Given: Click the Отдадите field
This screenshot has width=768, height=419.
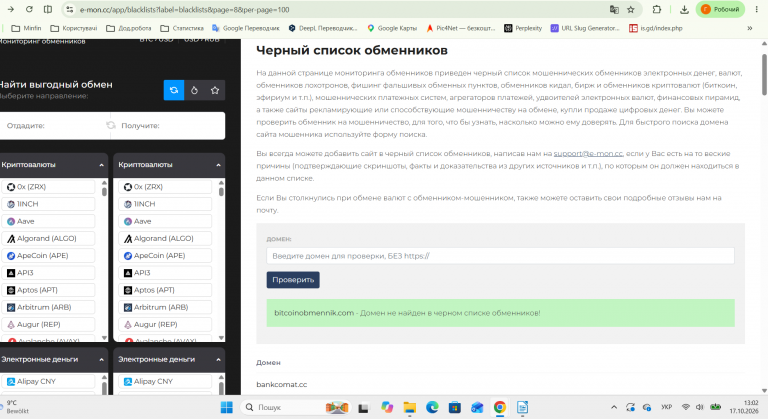Looking at the screenshot, I should pos(52,125).
